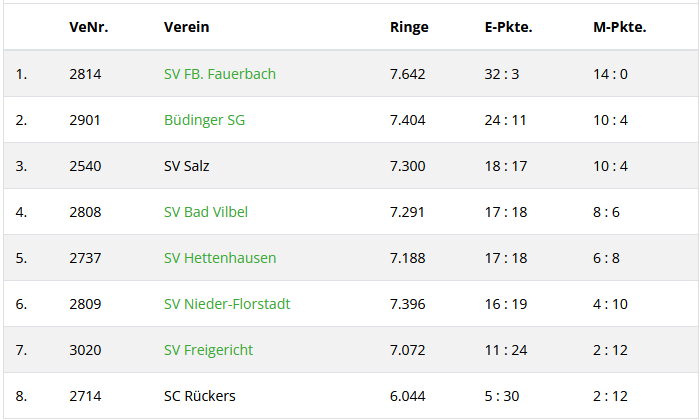
Task: Click club number 3020
Action: tap(85, 350)
